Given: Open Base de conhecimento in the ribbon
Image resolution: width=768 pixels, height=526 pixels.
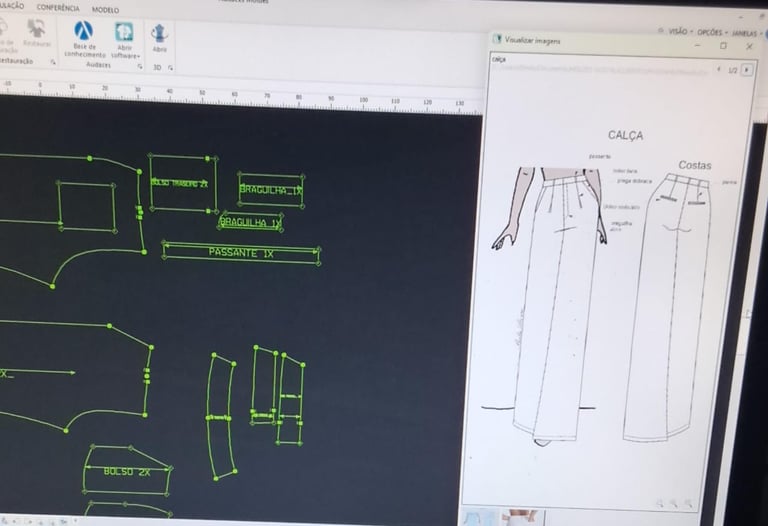Looking at the screenshot, I should (84, 38).
